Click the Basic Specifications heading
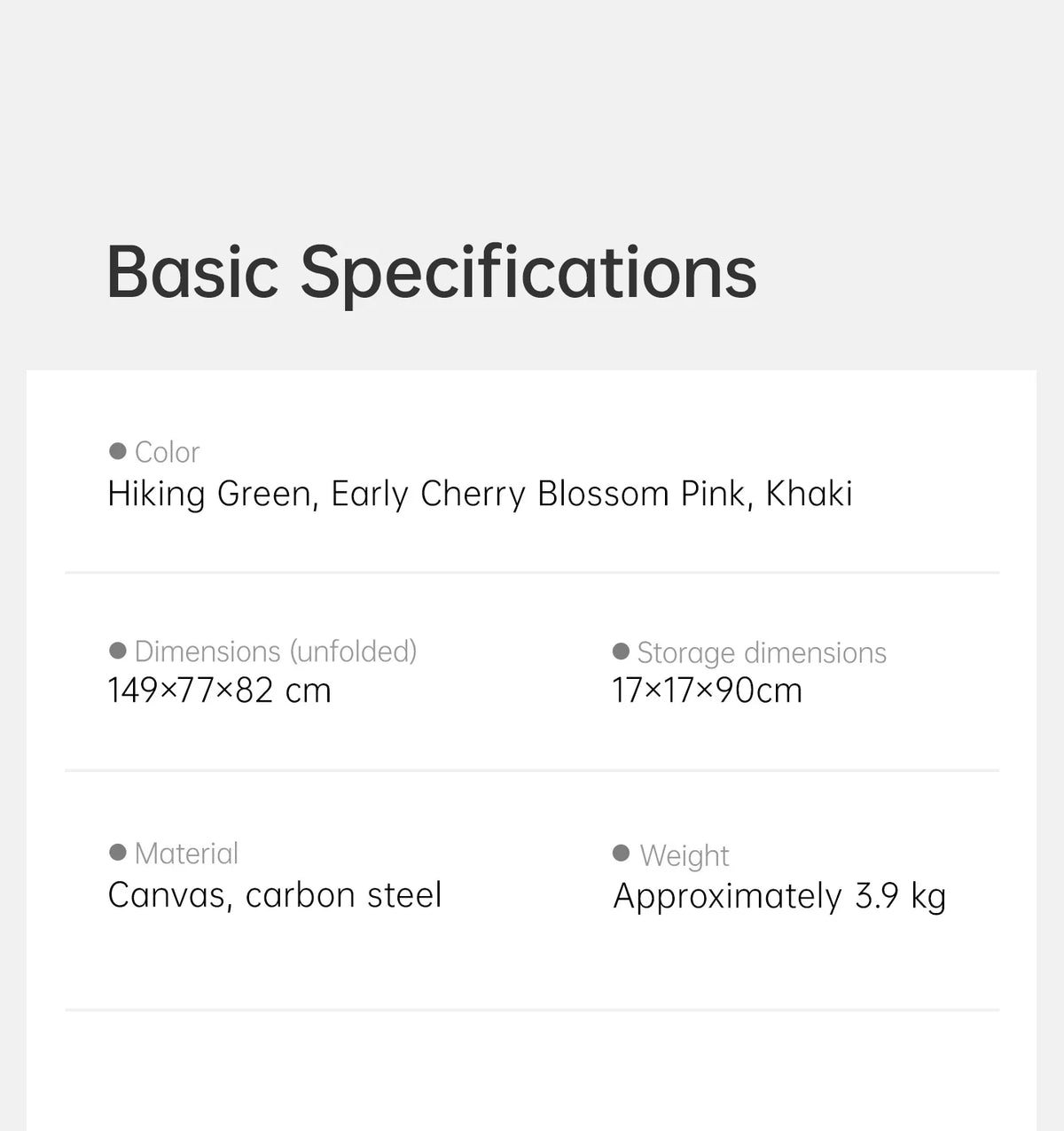Screen dimensions: 1064x1131 432,272
